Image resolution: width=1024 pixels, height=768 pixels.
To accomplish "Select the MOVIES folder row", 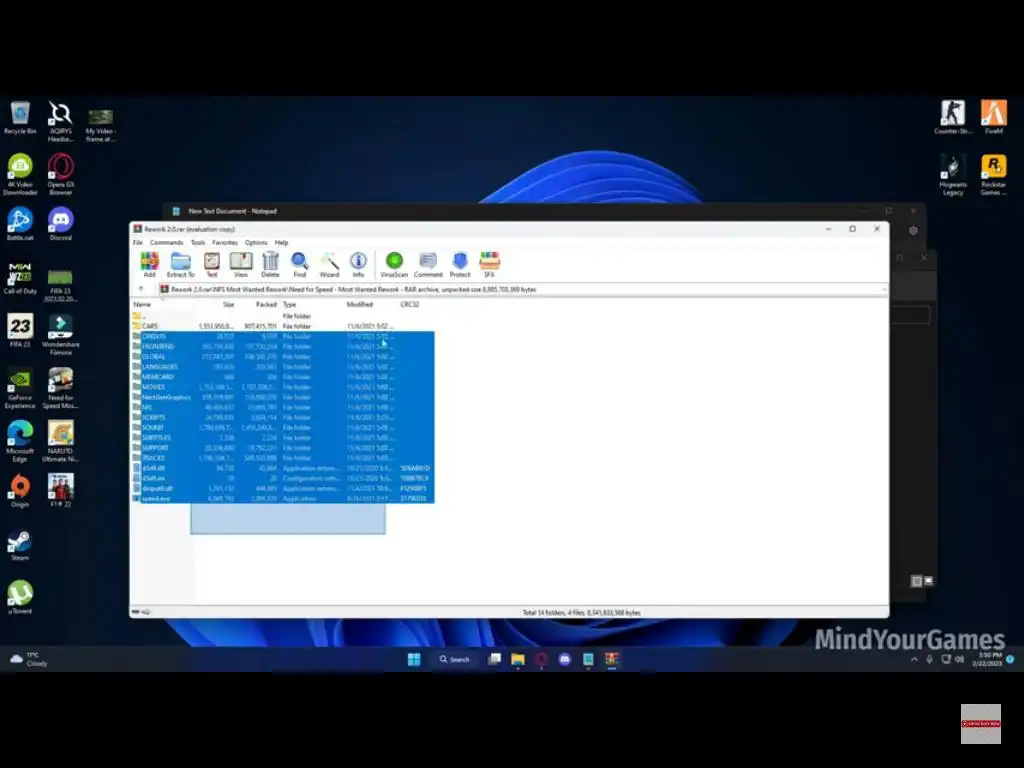I will tap(283, 387).
